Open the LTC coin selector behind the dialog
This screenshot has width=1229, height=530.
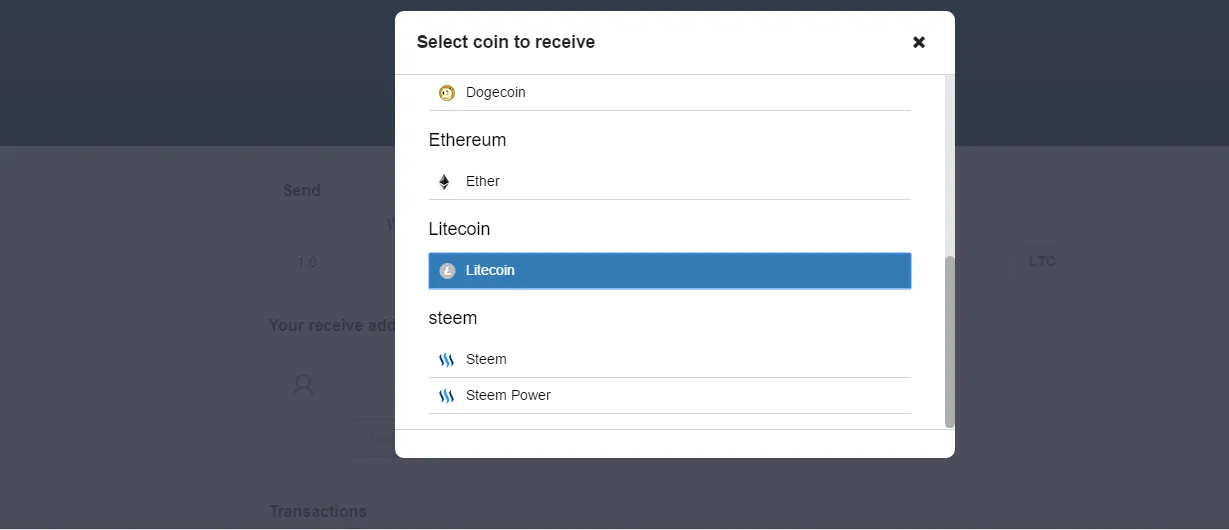pyautogui.click(x=1042, y=262)
